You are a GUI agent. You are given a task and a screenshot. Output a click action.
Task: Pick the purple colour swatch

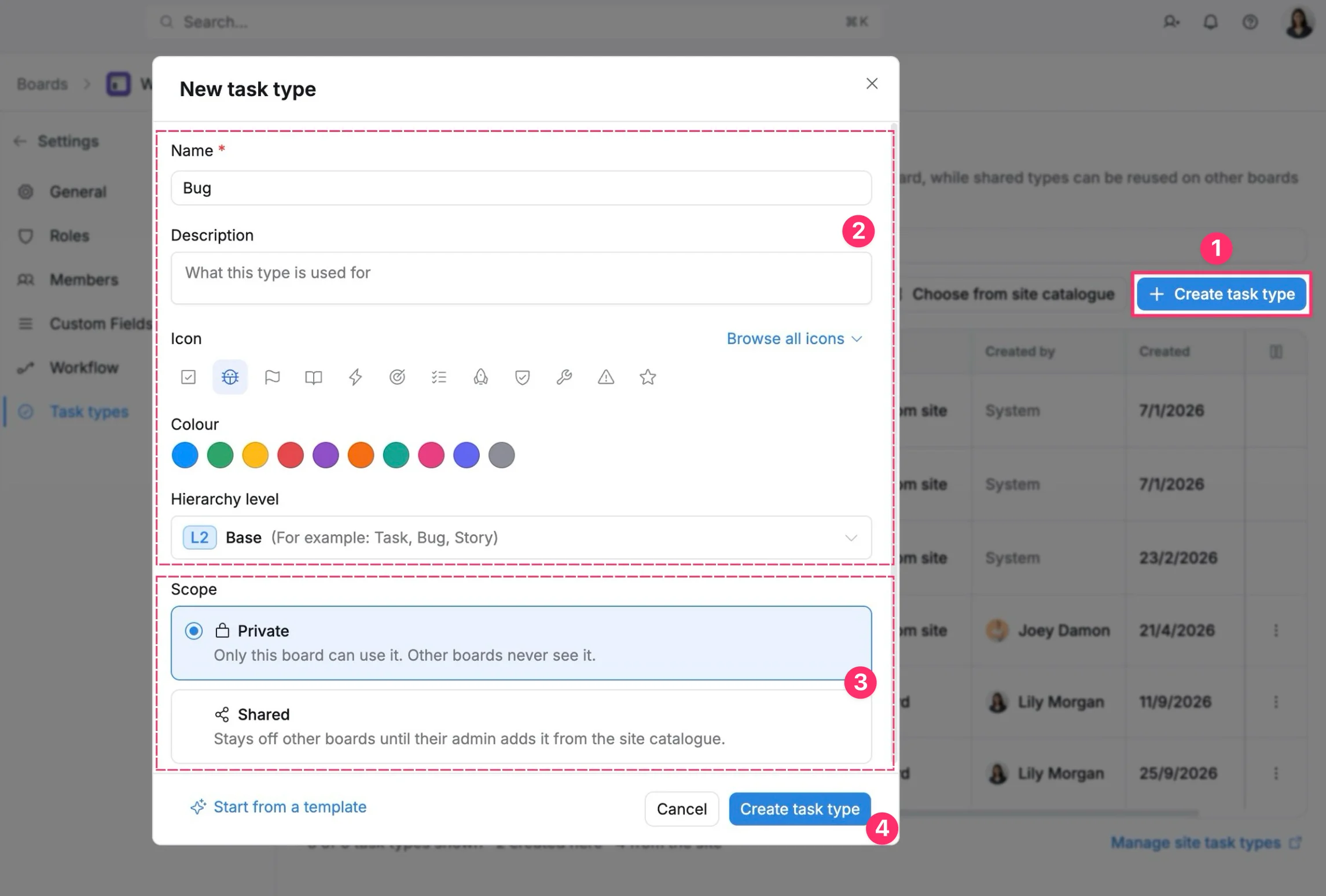[x=326, y=455]
